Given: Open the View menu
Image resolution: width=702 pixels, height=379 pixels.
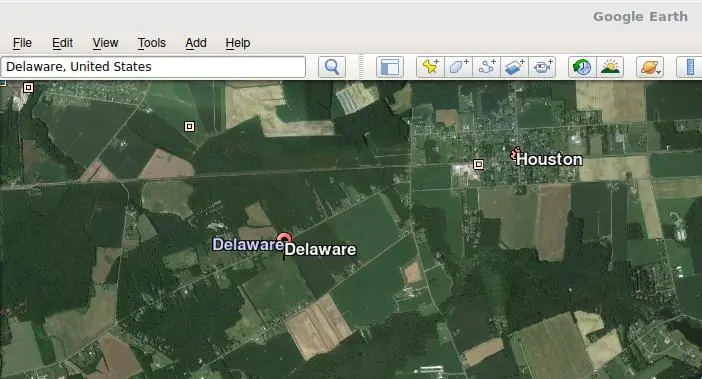Looking at the screenshot, I should pyautogui.click(x=105, y=43).
